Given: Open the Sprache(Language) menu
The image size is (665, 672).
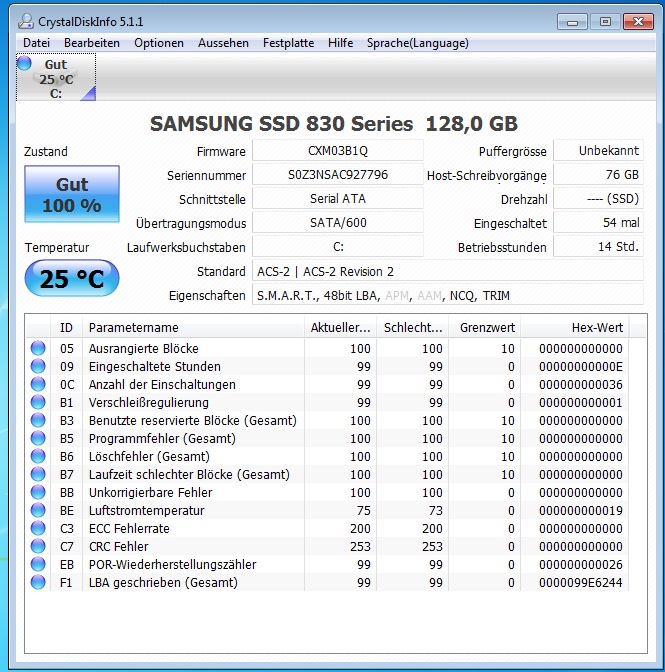Looking at the screenshot, I should coord(418,43).
